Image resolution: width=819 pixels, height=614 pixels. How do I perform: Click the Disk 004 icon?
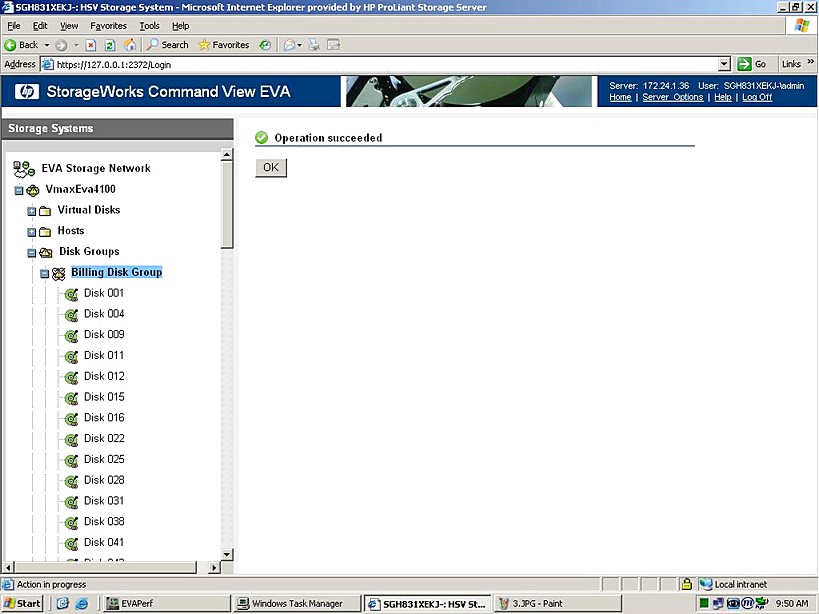coord(71,315)
